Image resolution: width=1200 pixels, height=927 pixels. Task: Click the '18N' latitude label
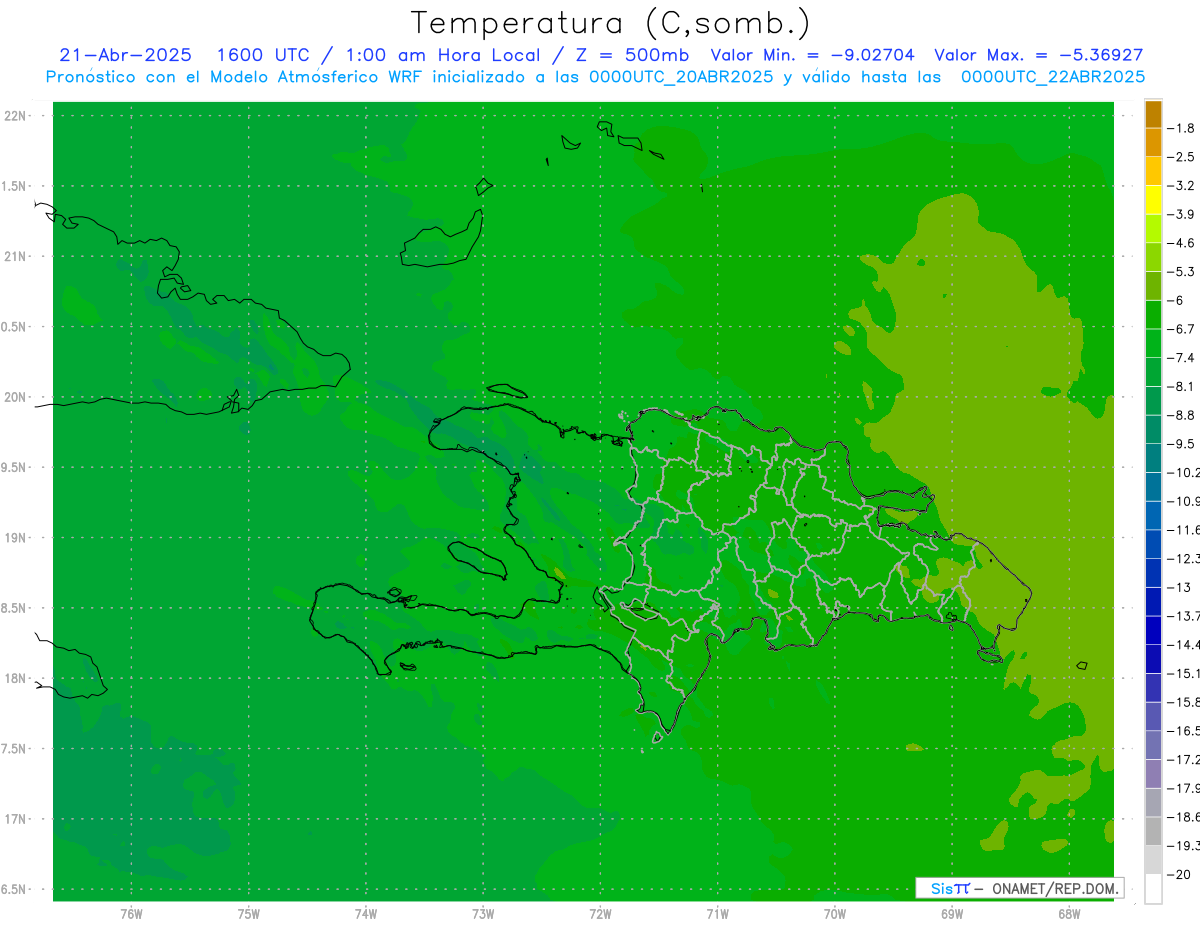pos(15,679)
